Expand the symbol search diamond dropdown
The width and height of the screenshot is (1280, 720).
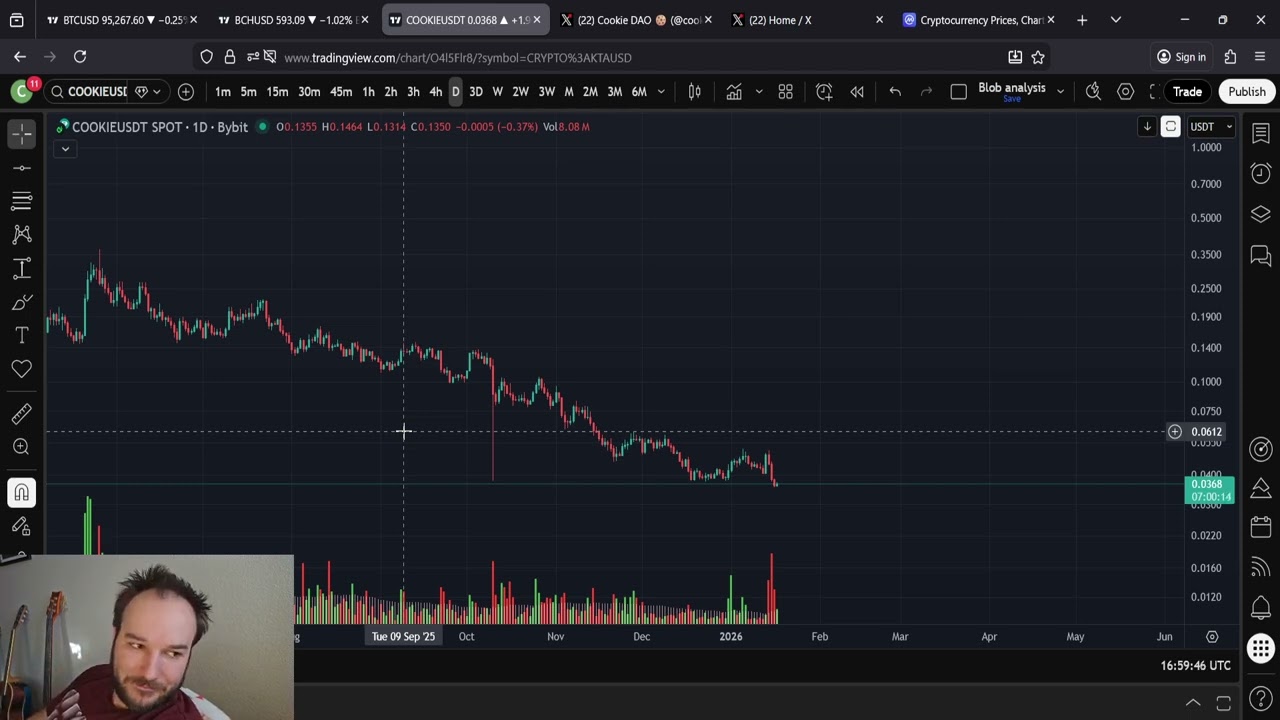point(148,92)
